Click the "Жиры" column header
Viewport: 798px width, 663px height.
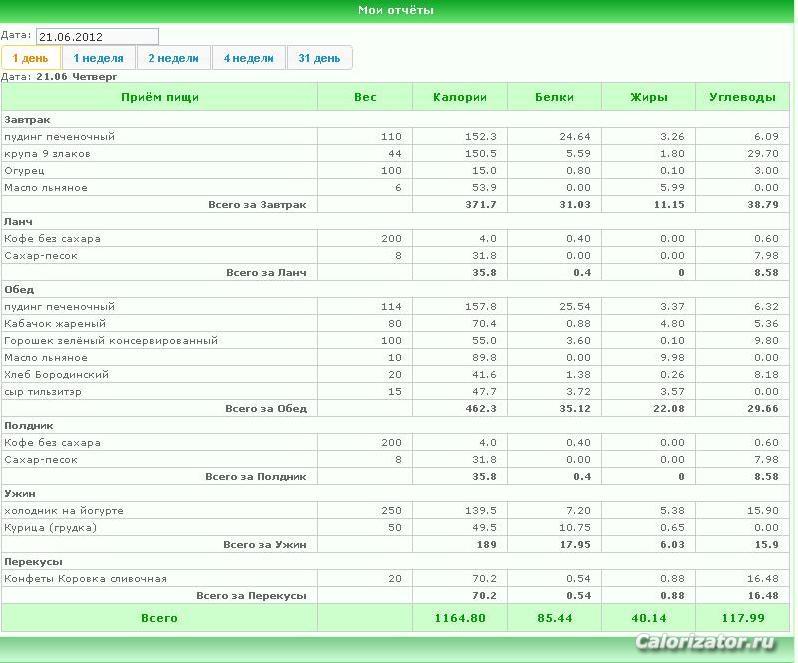tap(648, 97)
